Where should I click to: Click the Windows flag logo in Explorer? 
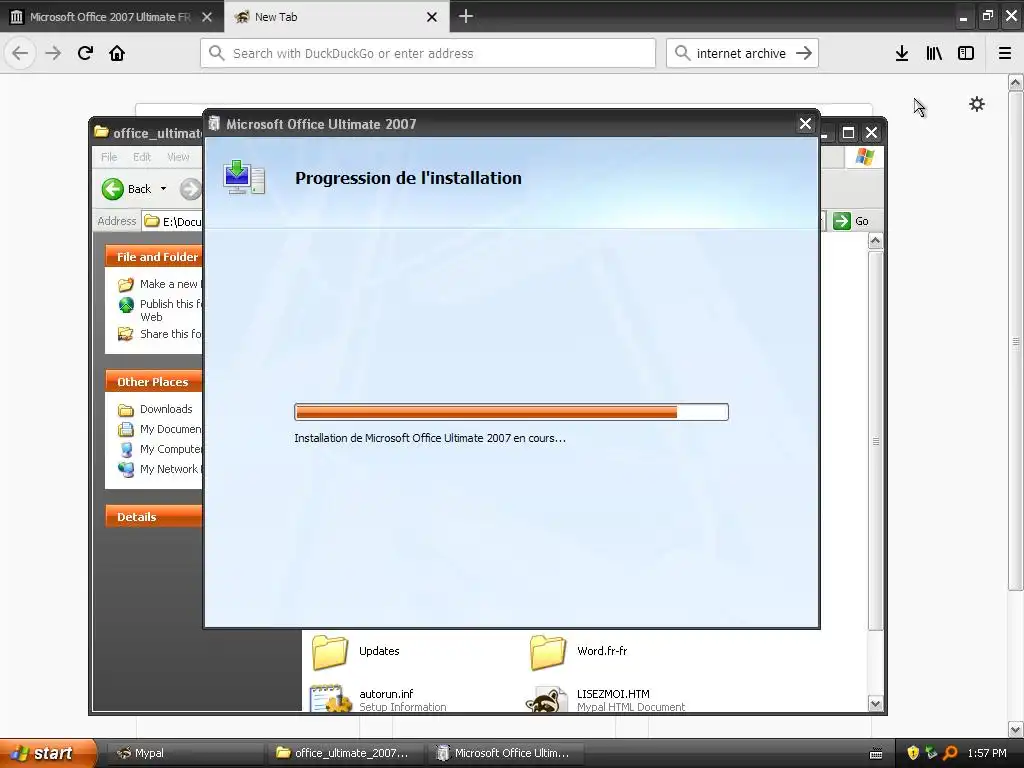[865, 157]
